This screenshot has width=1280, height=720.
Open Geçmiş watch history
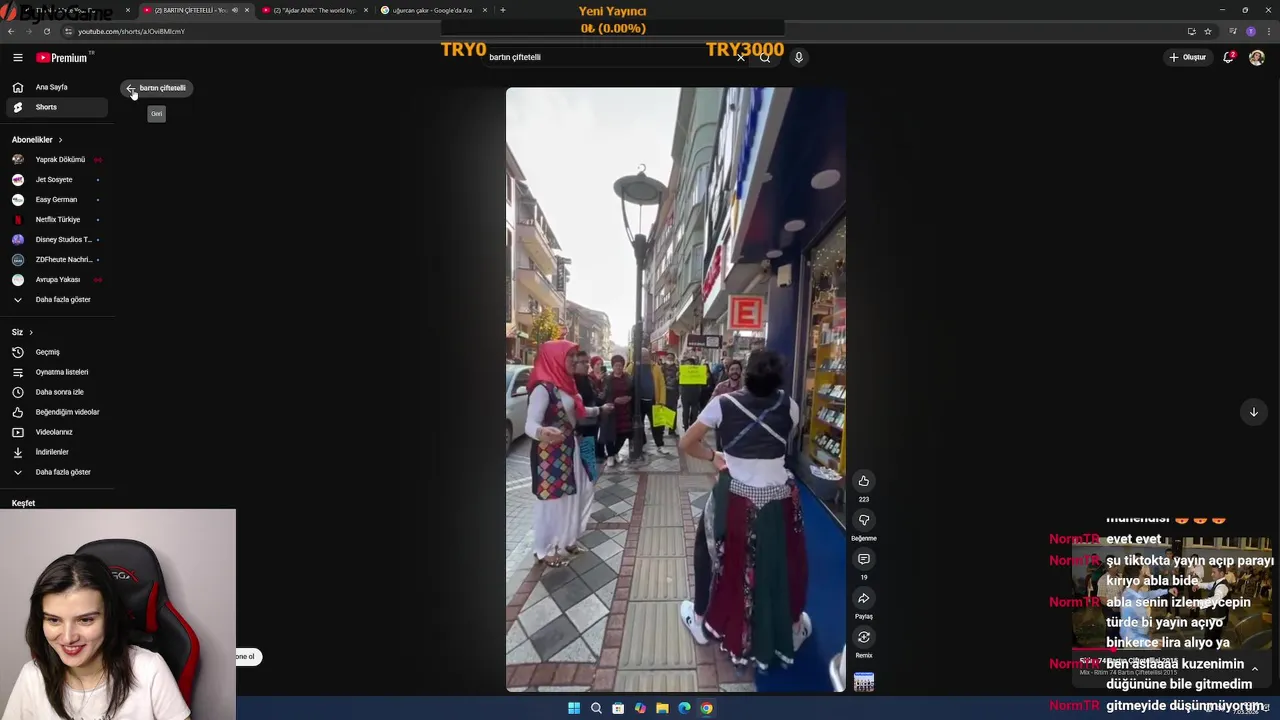[x=56, y=352]
